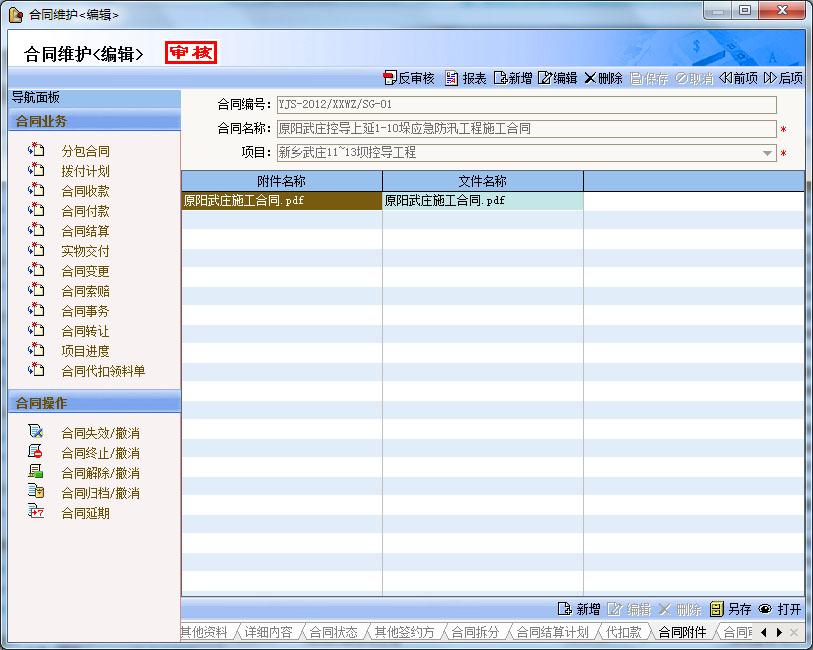The height and width of the screenshot is (650, 813).
Task: Collapse the 合同操作 section header
Action: coord(94,402)
